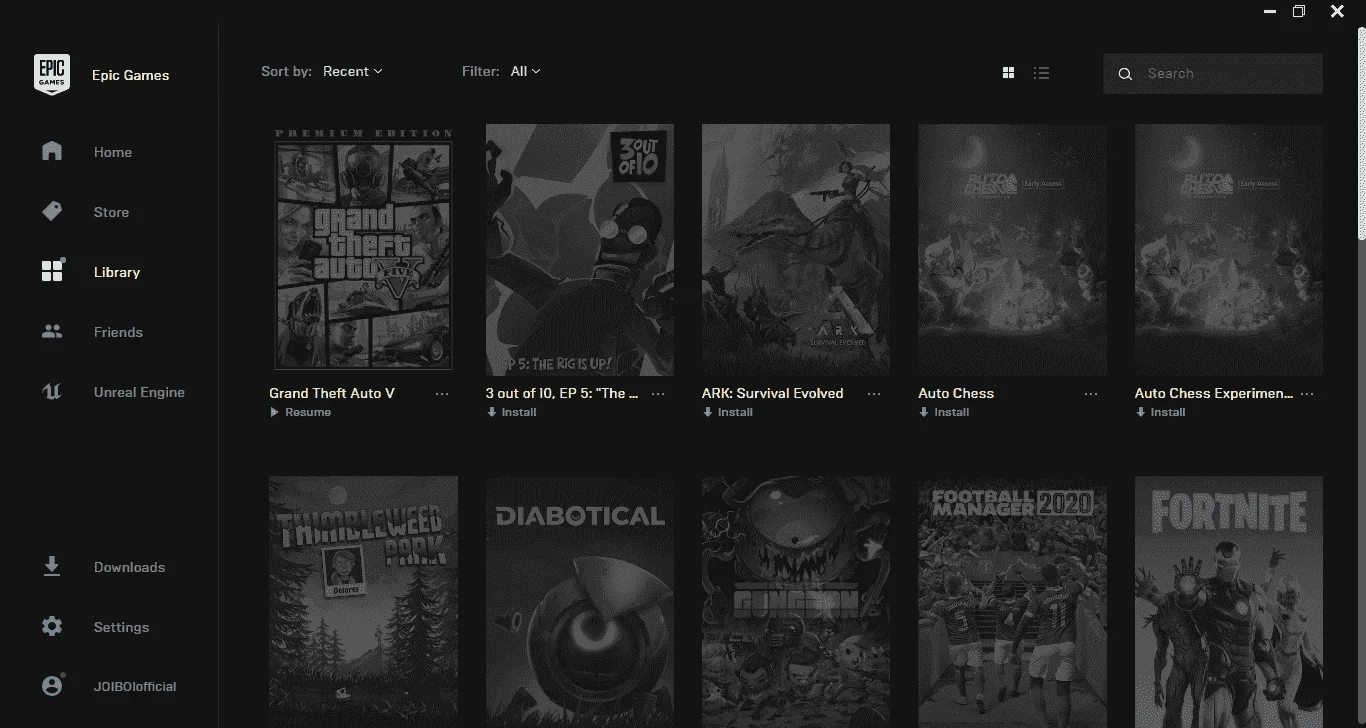Viewport: 1366px width, 728px height.
Task: Open the Football Manager 2020 cover art
Action: 1012,602
